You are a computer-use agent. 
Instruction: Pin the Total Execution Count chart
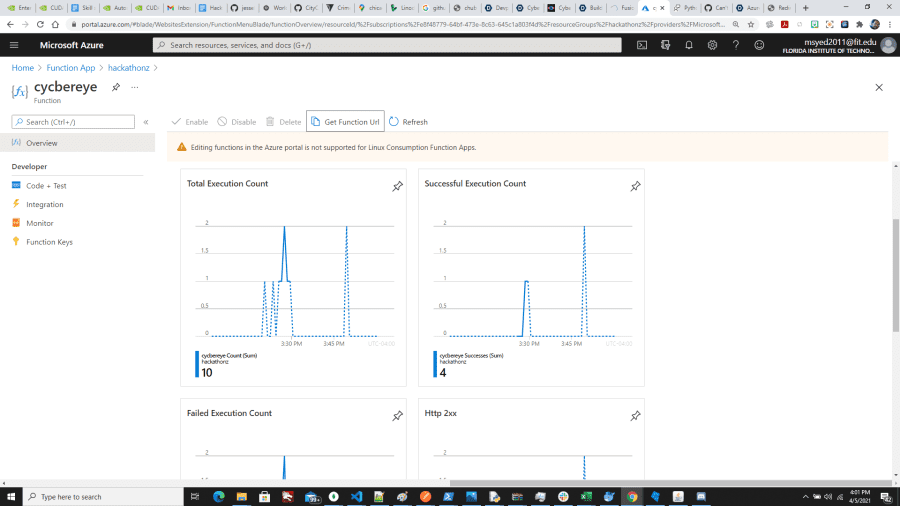coord(397,186)
